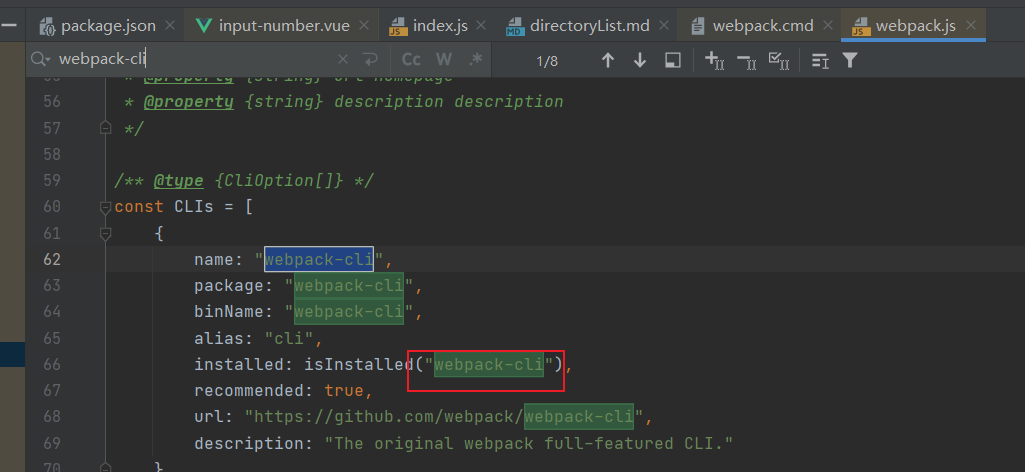Image resolution: width=1025 pixels, height=472 pixels.
Task: Click the webpack-cli match on package line
Action: [348, 286]
